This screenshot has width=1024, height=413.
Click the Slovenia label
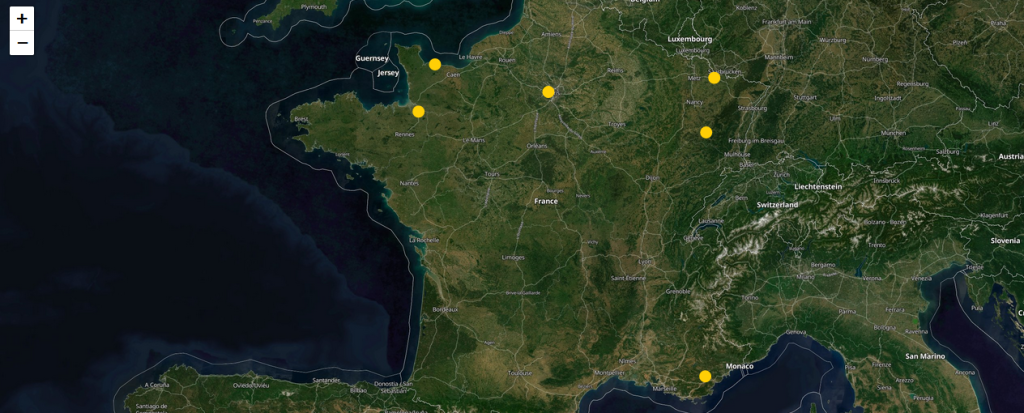click(1005, 241)
